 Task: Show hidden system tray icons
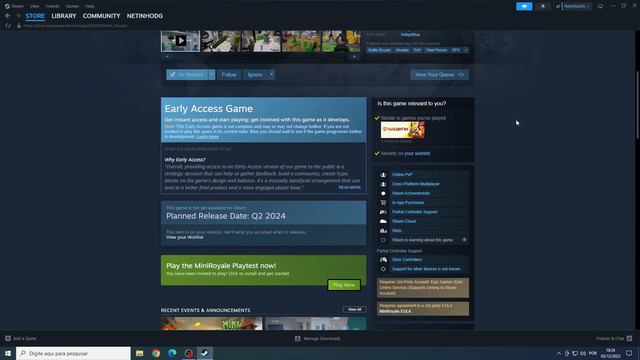558,353
